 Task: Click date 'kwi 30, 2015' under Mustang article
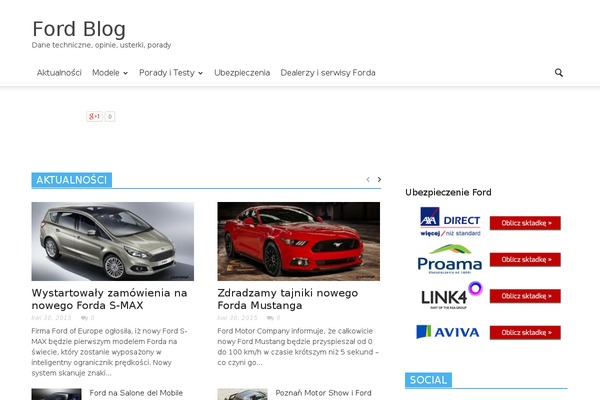coord(237,318)
